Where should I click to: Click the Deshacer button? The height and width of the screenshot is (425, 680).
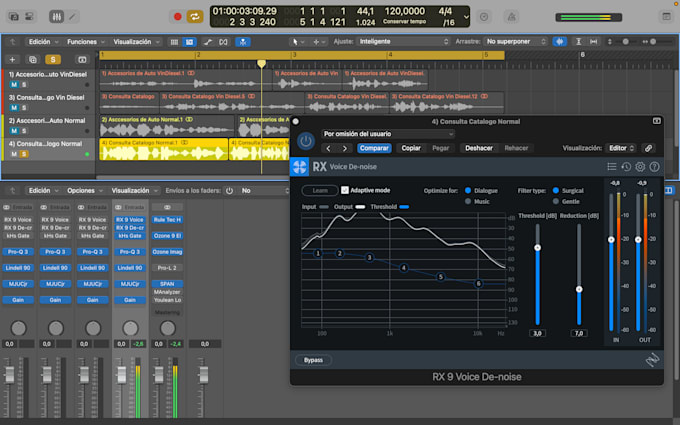click(x=479, y=148)
